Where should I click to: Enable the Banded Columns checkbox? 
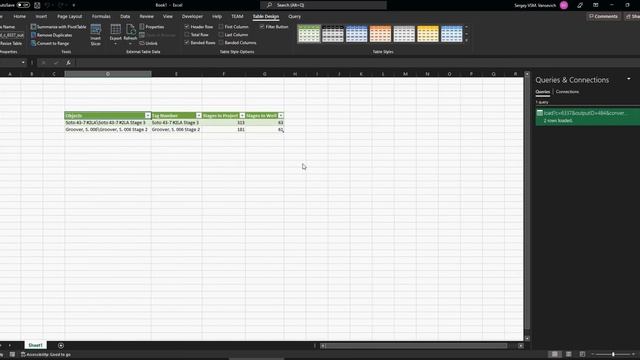[221, 42]
